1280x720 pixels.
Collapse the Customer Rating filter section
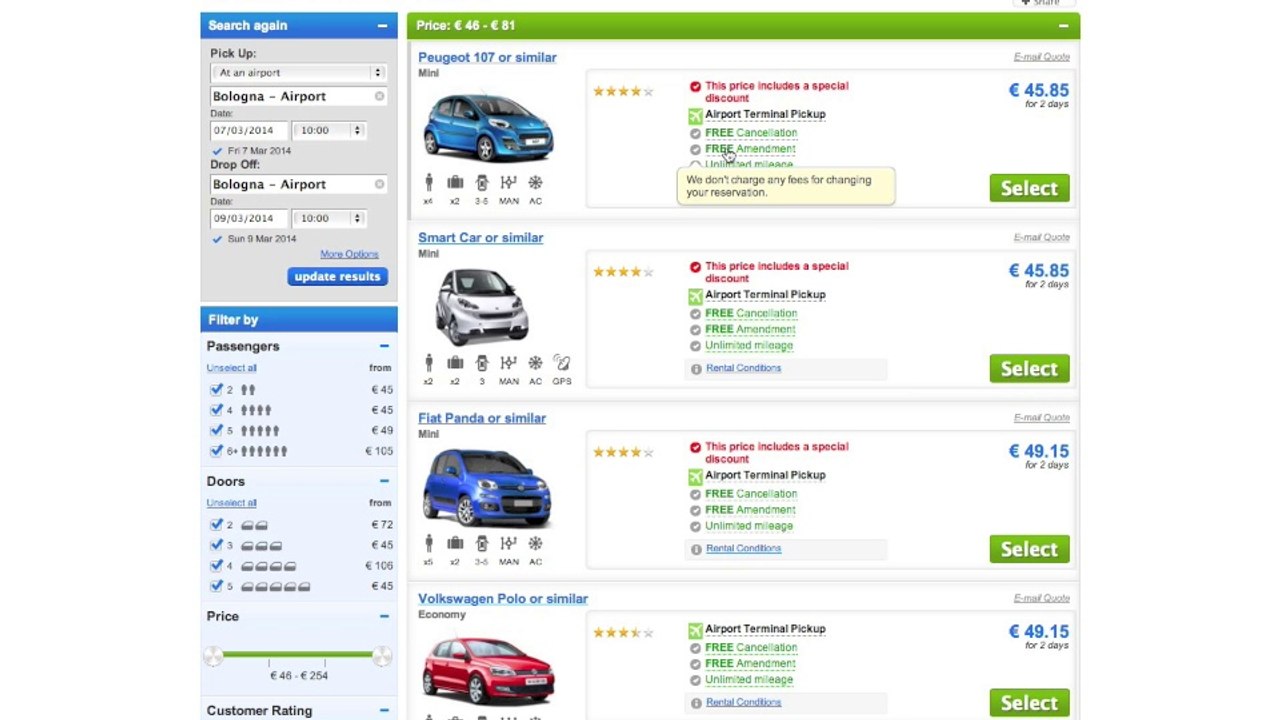tap(384, 711)
